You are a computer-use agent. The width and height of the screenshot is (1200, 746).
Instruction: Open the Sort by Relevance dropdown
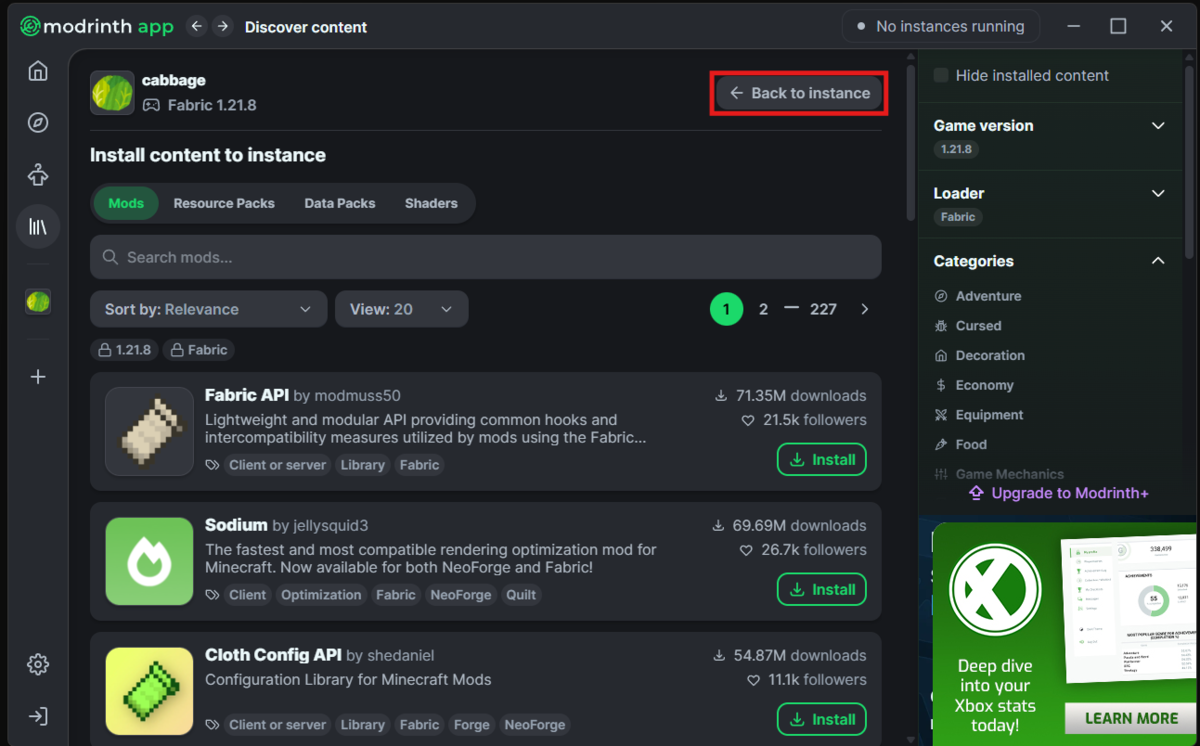(x=208, y=309)
